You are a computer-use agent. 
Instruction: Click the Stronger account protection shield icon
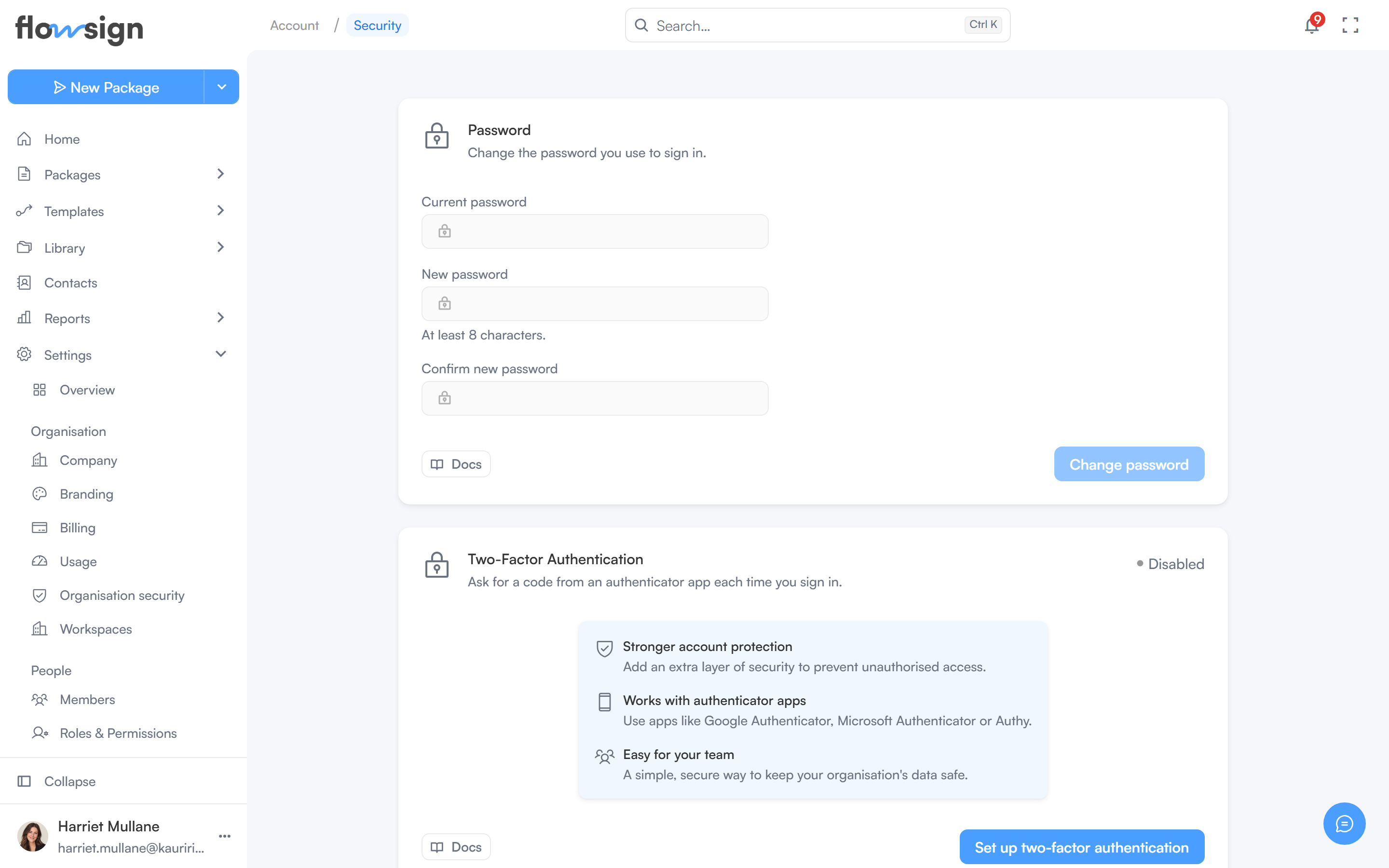click(x=604, y=649)
